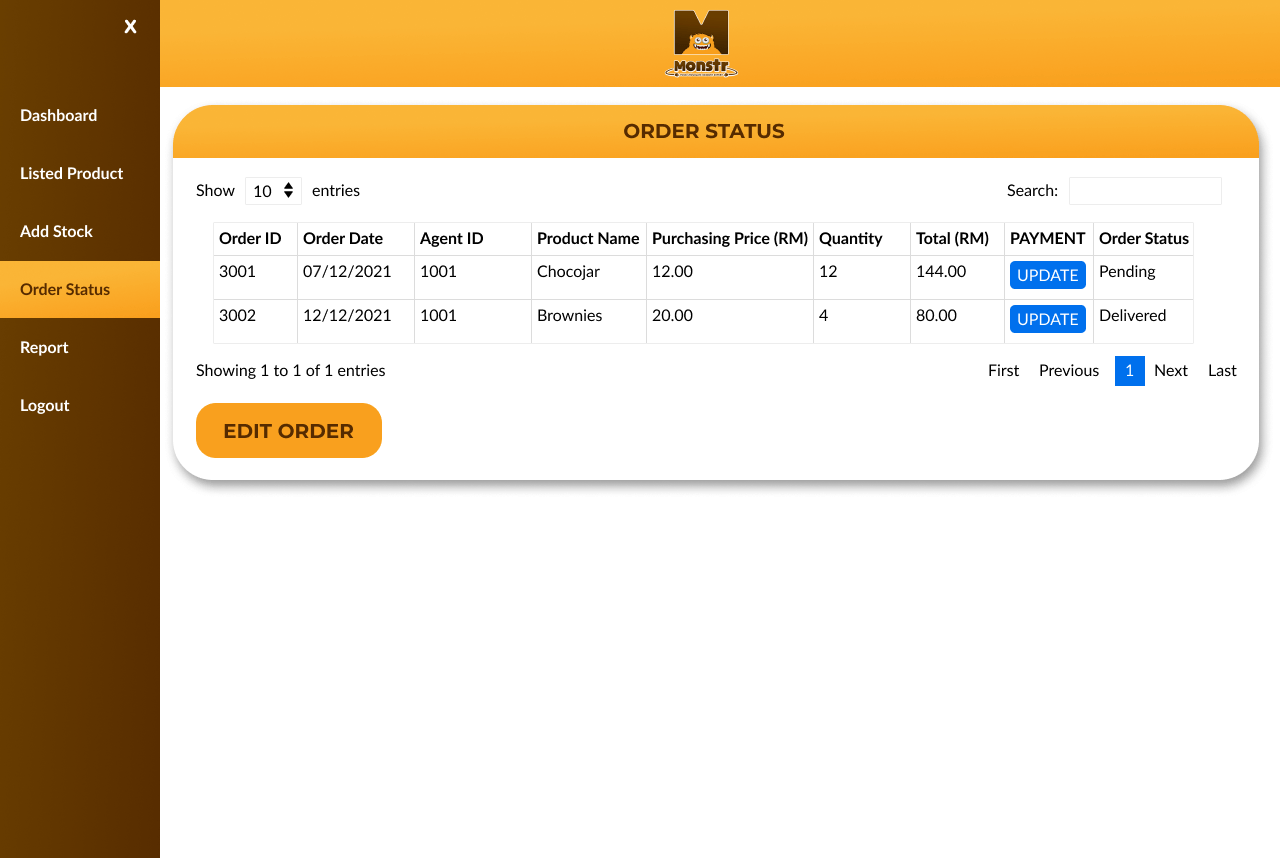Close the sidebar using the X icon
Viewport: 1280px width, 858px height.
[x=130, y=26]
